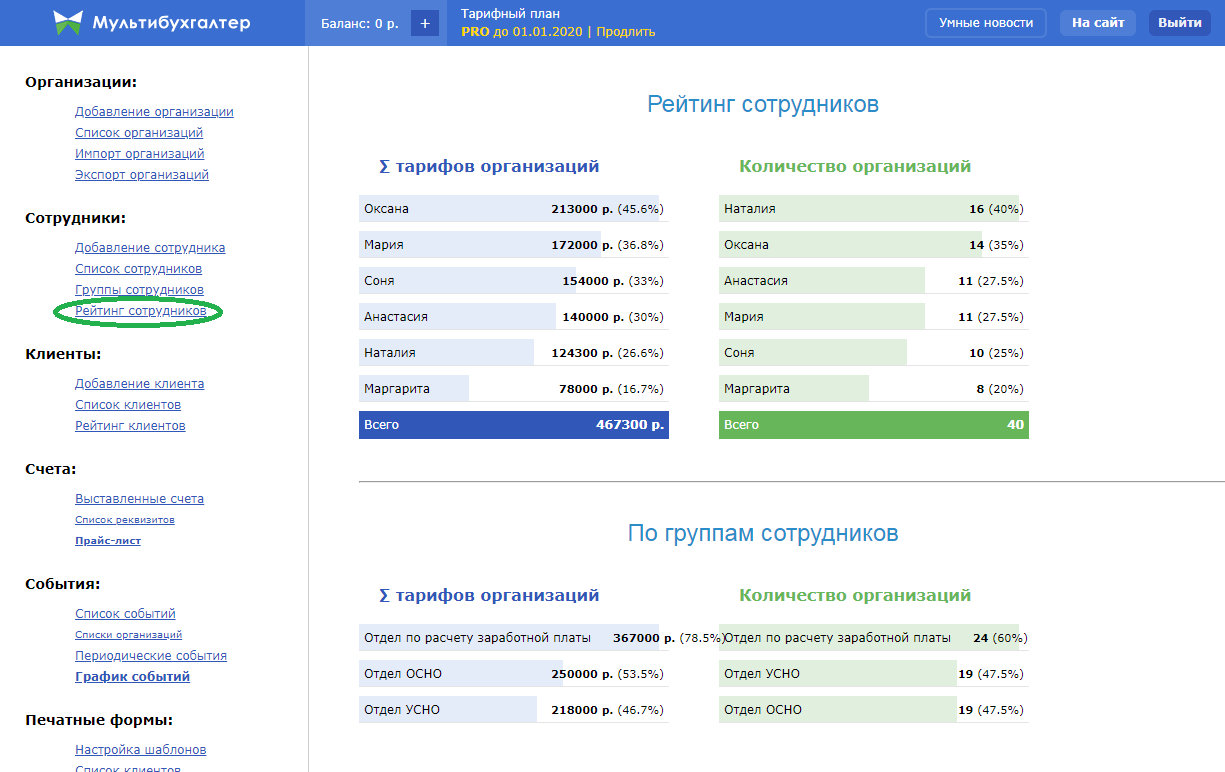This screenshot has height=772, width=1225.
Task: Go to Список организаций
Action: point(139,133)
